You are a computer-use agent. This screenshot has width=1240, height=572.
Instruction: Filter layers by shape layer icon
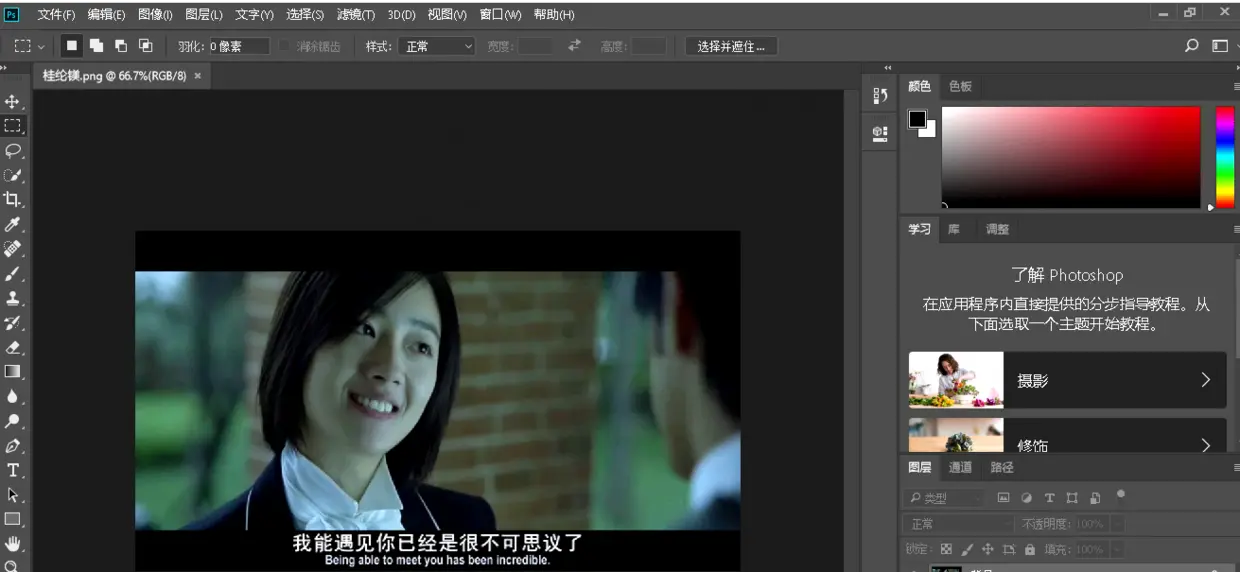pyautogui.click(x=1072, y=497)
